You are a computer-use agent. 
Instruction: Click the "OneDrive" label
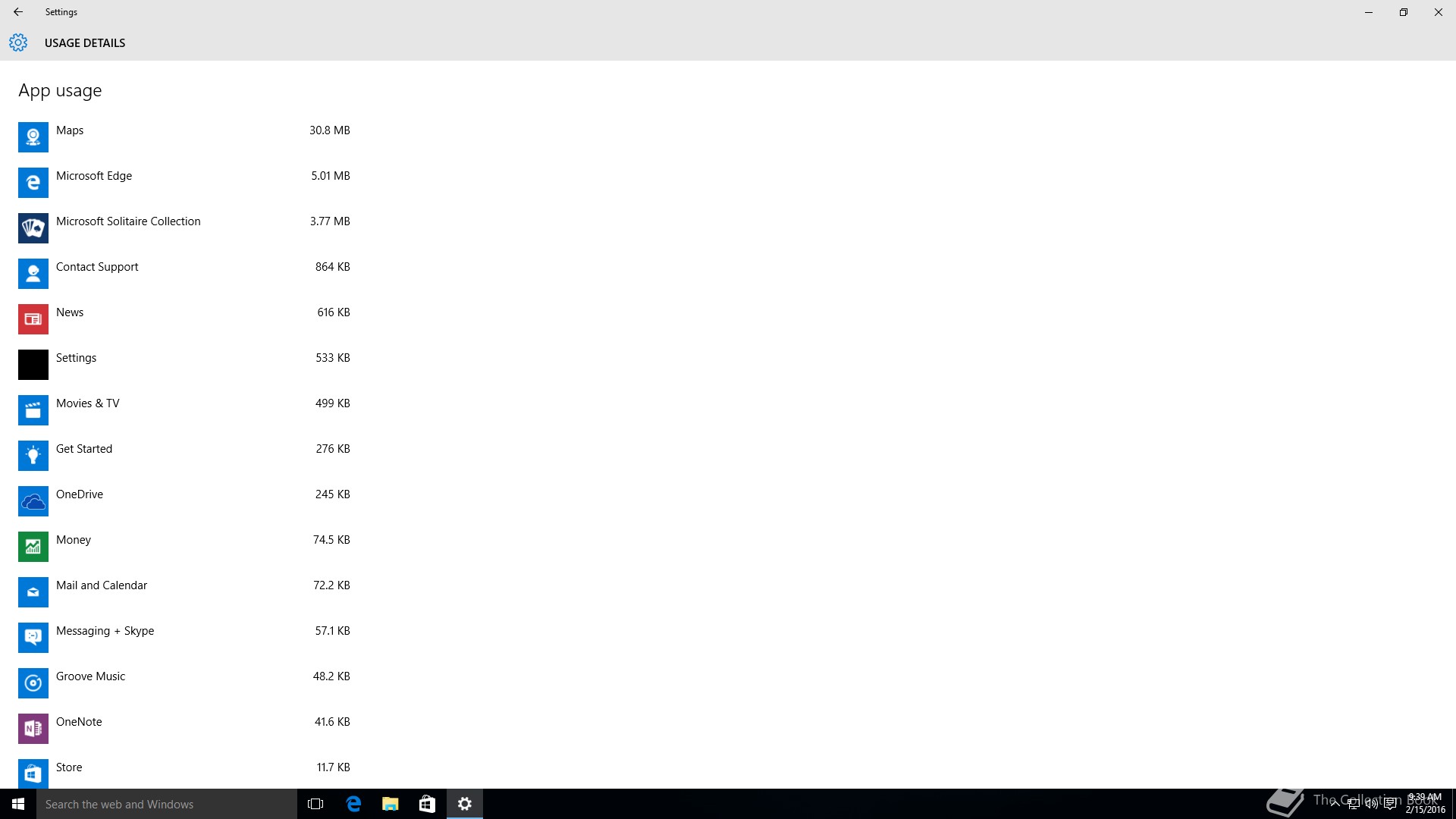tap(80, 494)
